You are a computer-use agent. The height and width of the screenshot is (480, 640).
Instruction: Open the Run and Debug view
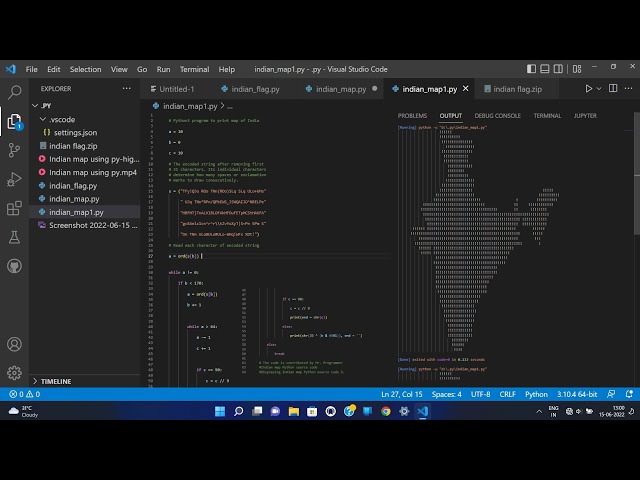(14, 179)
